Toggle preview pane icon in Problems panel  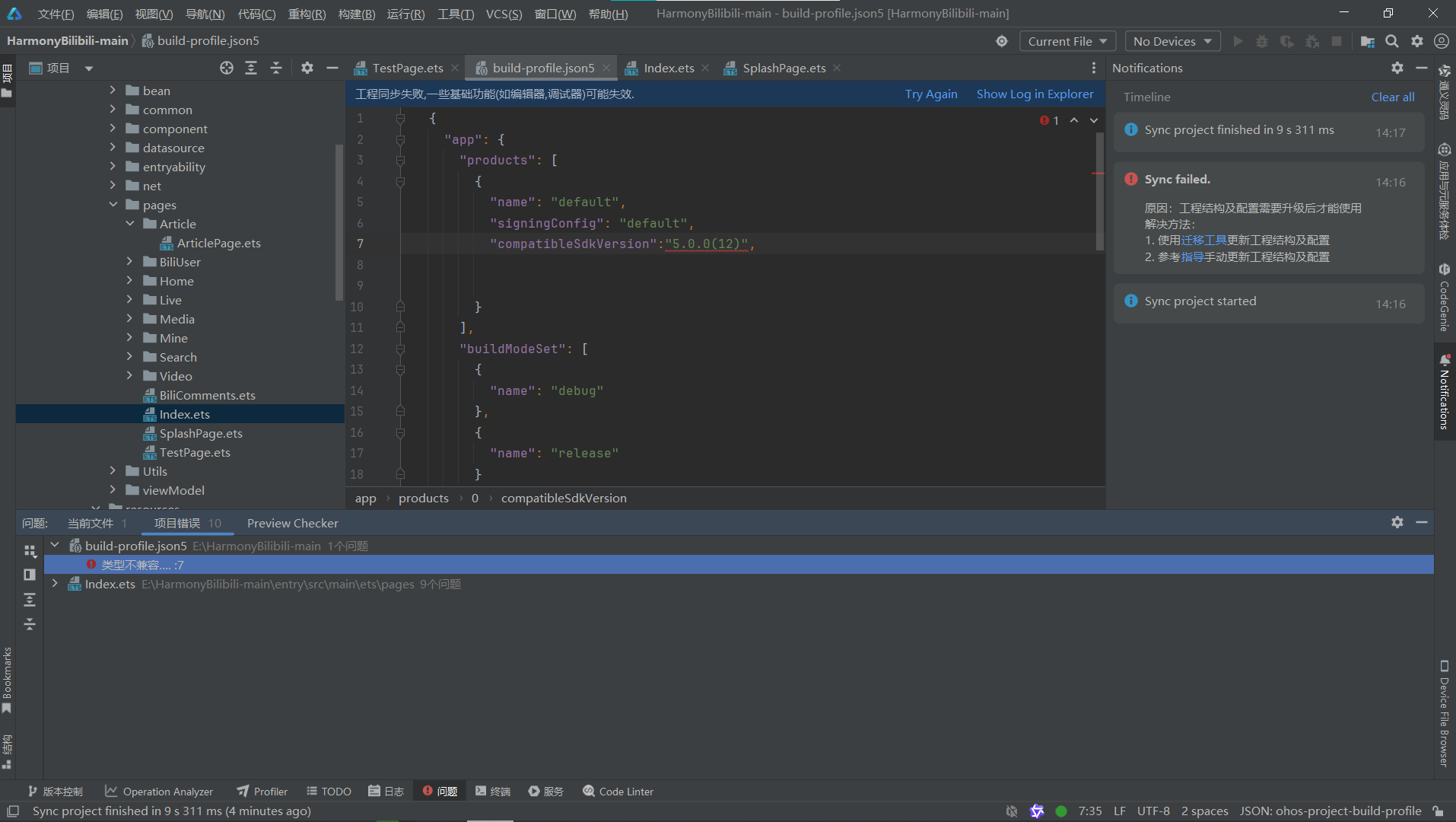click(x=30, y=575)
